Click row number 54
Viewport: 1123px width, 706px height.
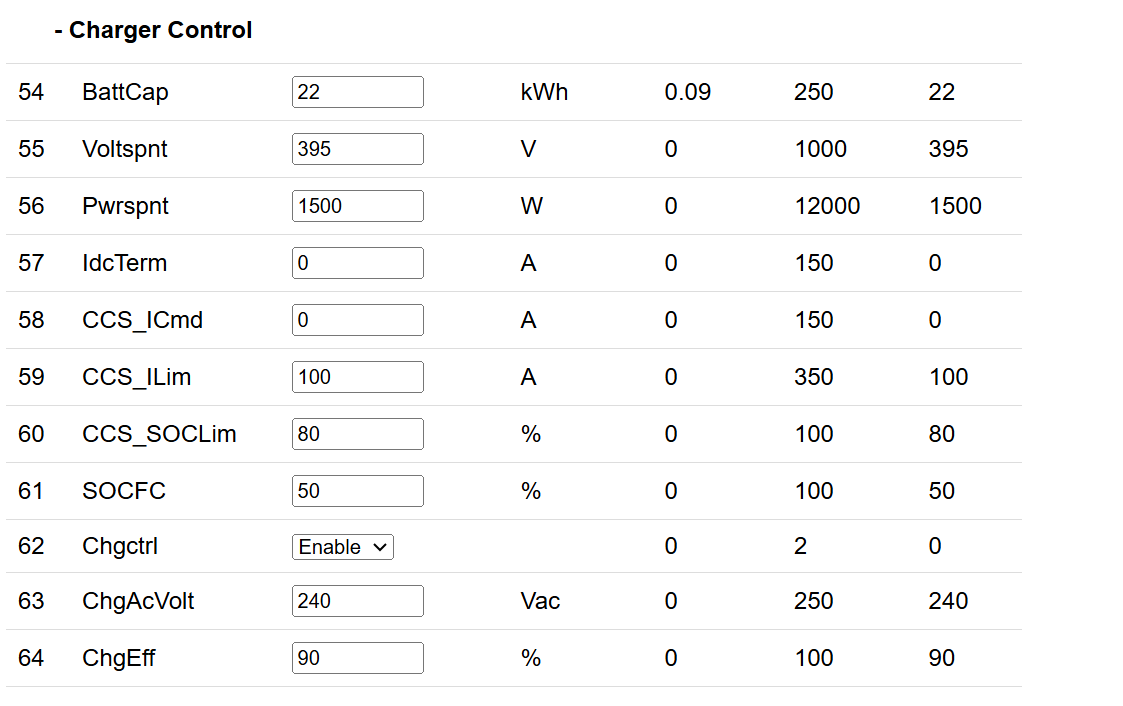pos(31,92)
